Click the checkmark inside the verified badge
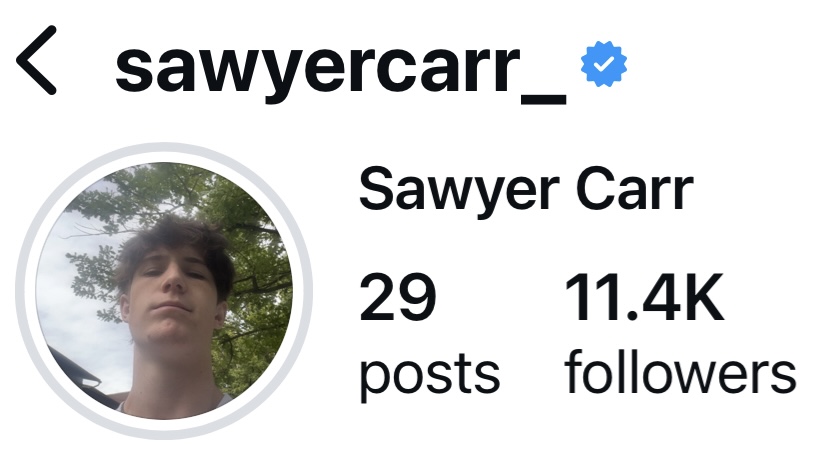Screen dimensions: 816x459 pyautogui.click(x=604, y=65)
